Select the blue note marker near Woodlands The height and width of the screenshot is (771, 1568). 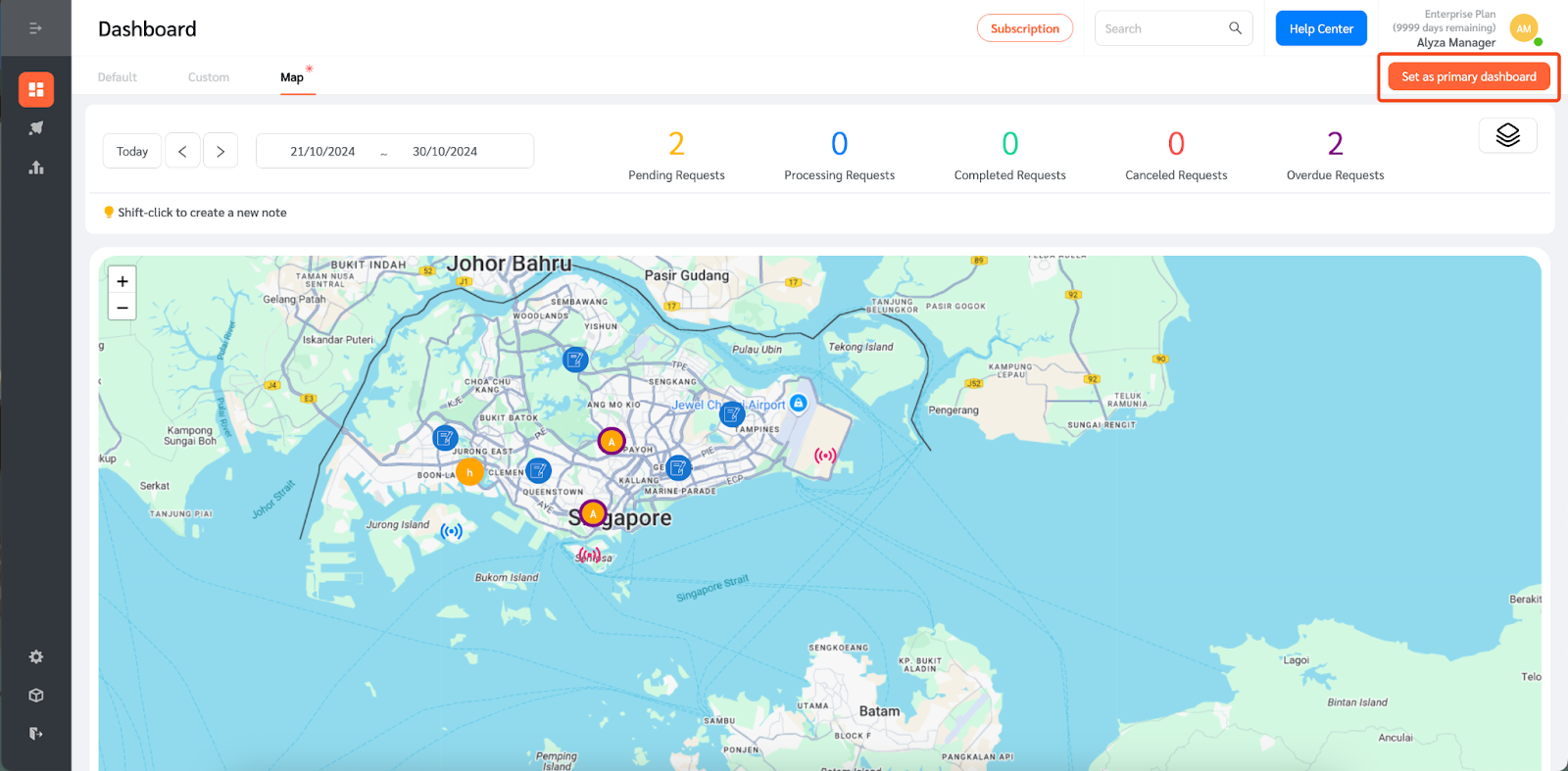pyautogui.click(x=575, y=360)
